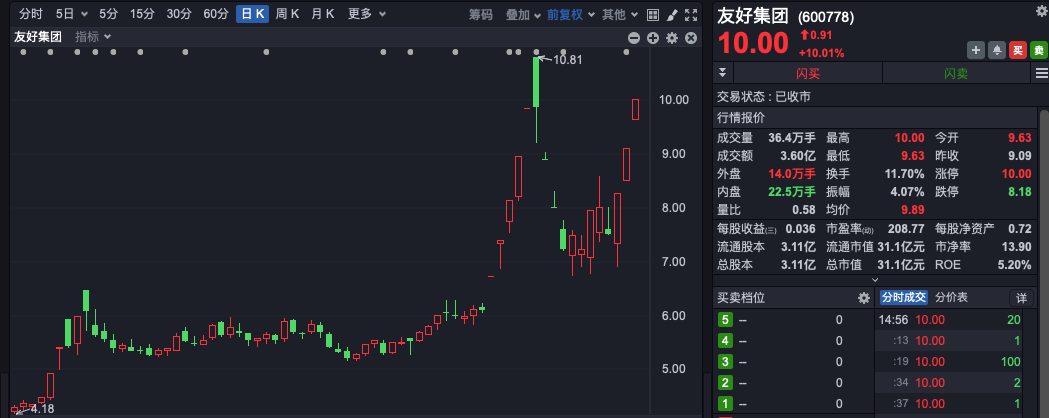Switch to 分价表 tab
Image resolution: width=1049 pixels, height=418 pixels.
point(951,298)
